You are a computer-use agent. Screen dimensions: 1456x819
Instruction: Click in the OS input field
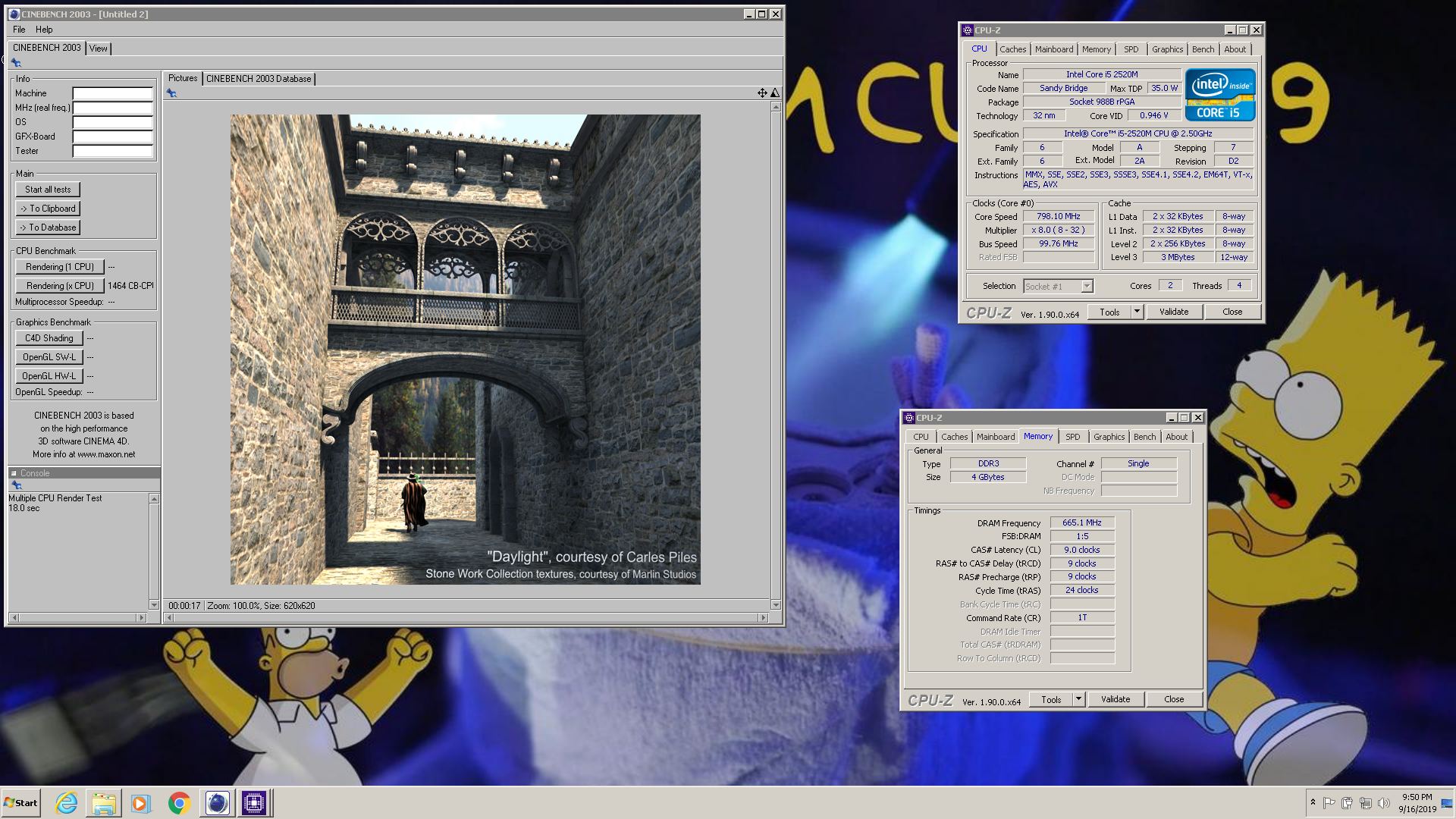point(113,122)
